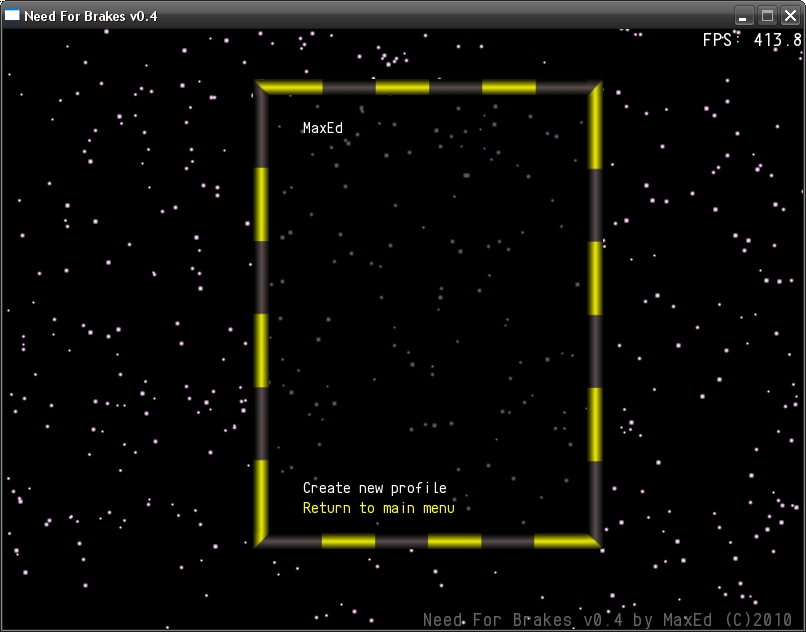The image size is (806, 632).
Task: Select the MaxEd profile
Action: (323, 128)
